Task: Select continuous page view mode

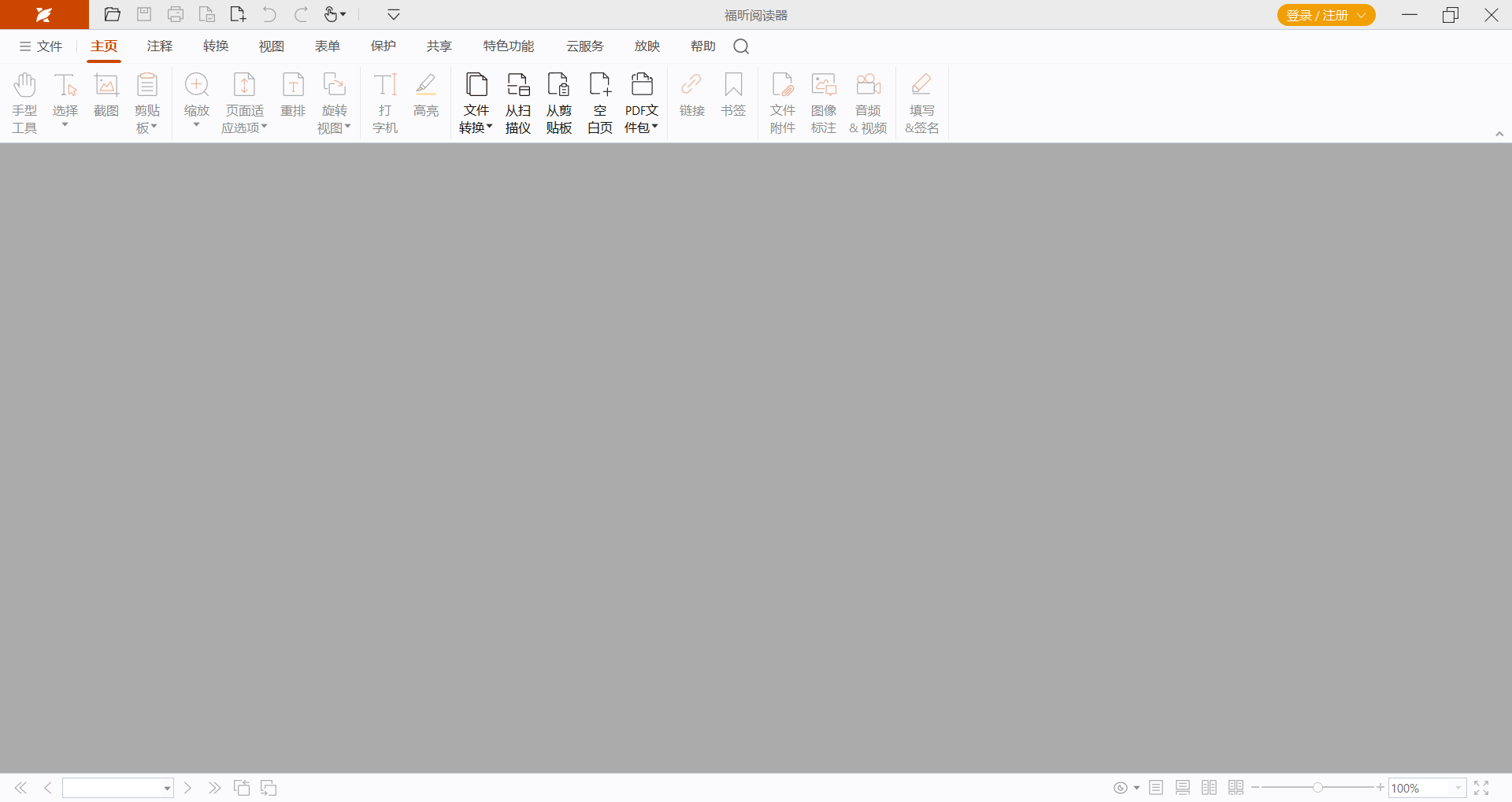Action: pos(1183,788)
